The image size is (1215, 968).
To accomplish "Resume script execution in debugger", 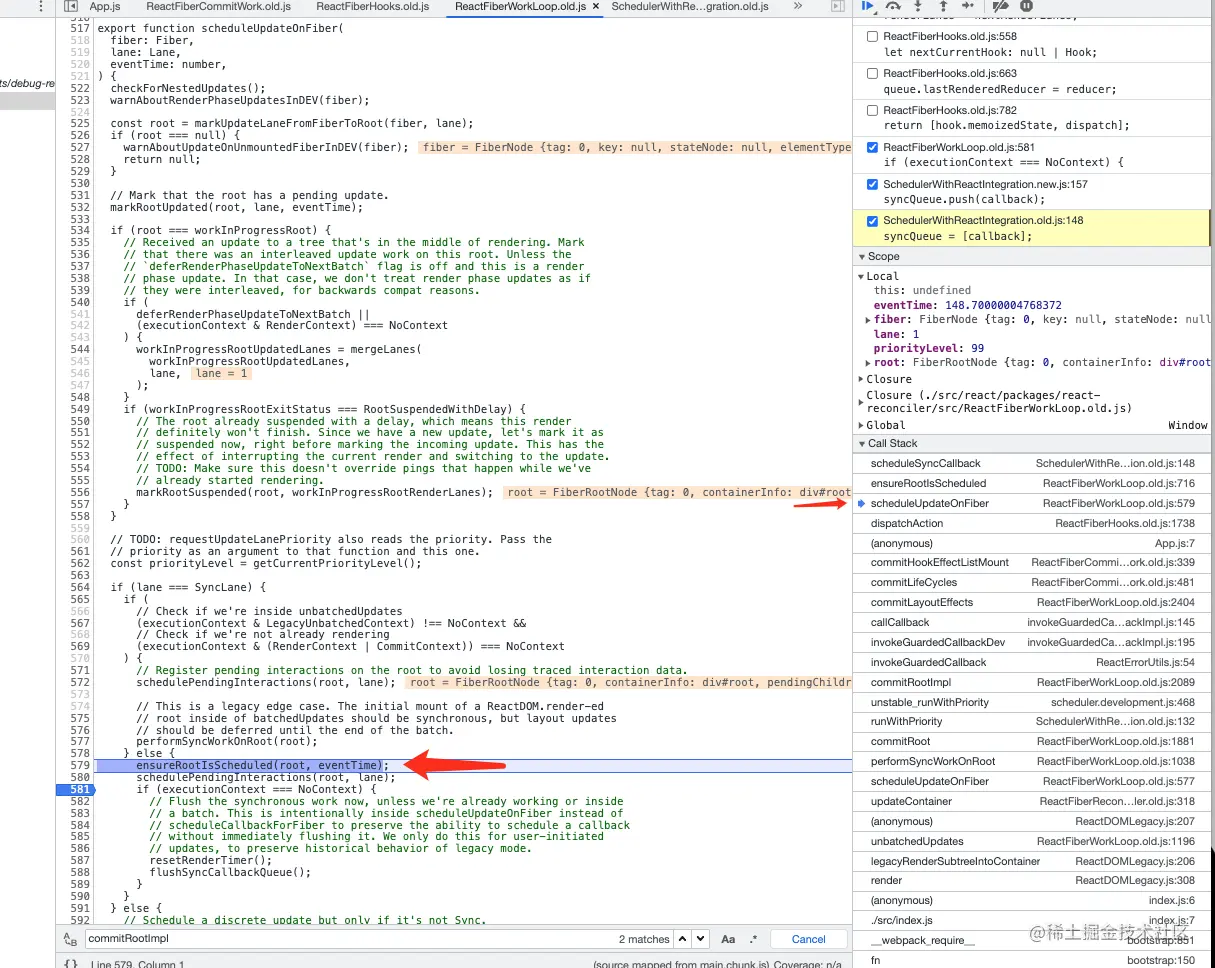I will pyautogui.click(x=868, y=6).
